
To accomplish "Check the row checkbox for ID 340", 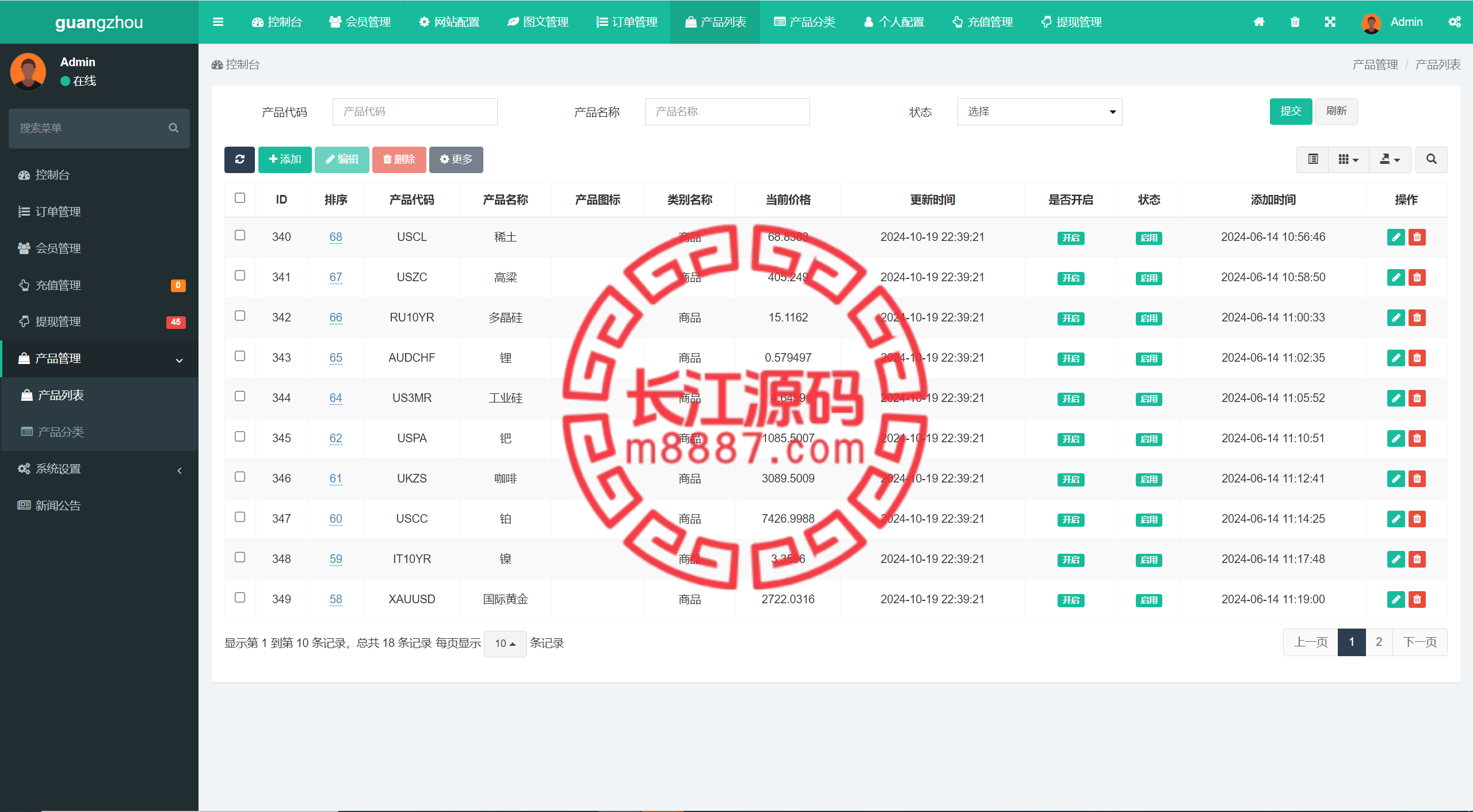I will click(240, 235).
